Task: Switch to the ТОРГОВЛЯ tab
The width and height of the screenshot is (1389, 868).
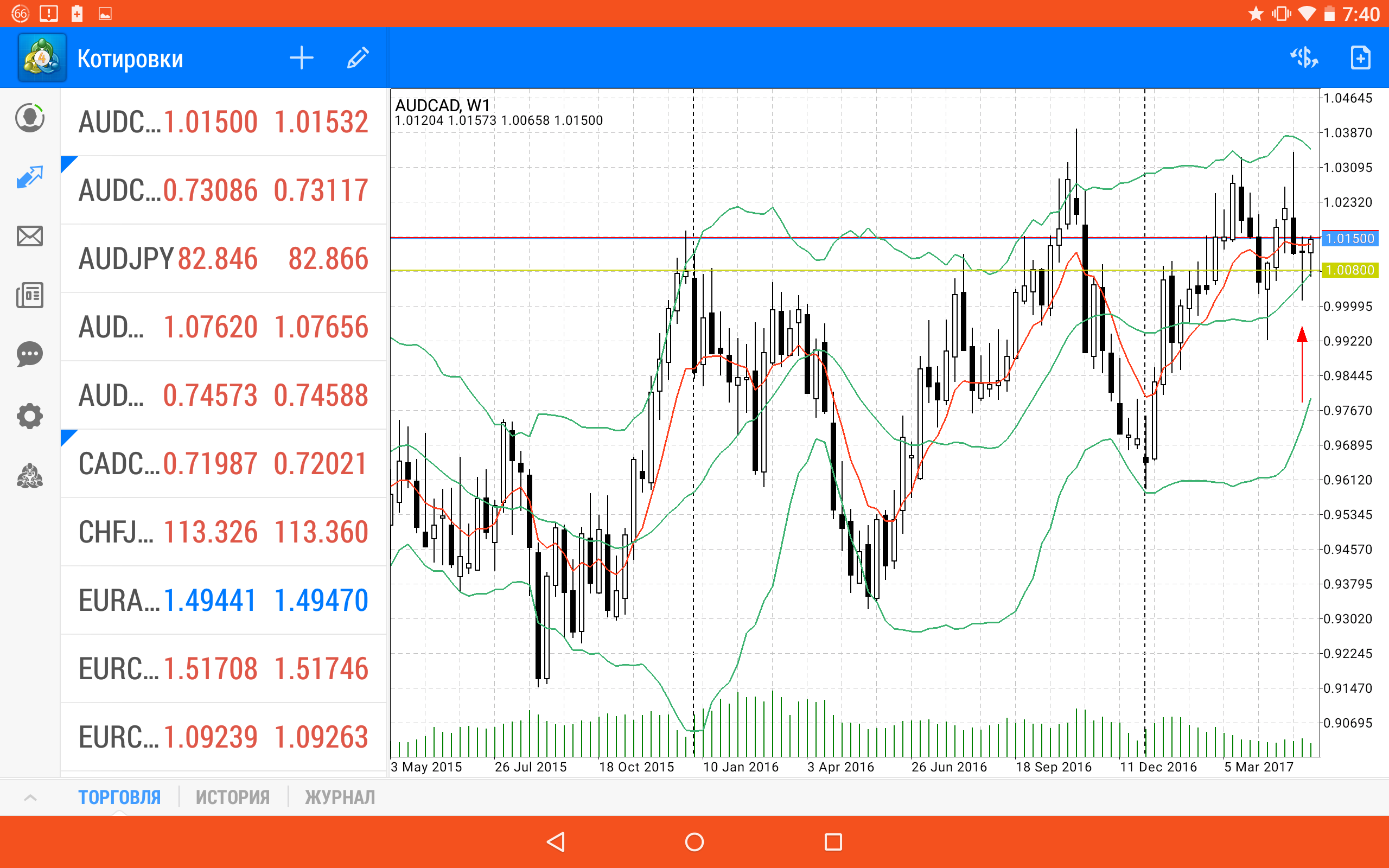Action: (119, 797)
